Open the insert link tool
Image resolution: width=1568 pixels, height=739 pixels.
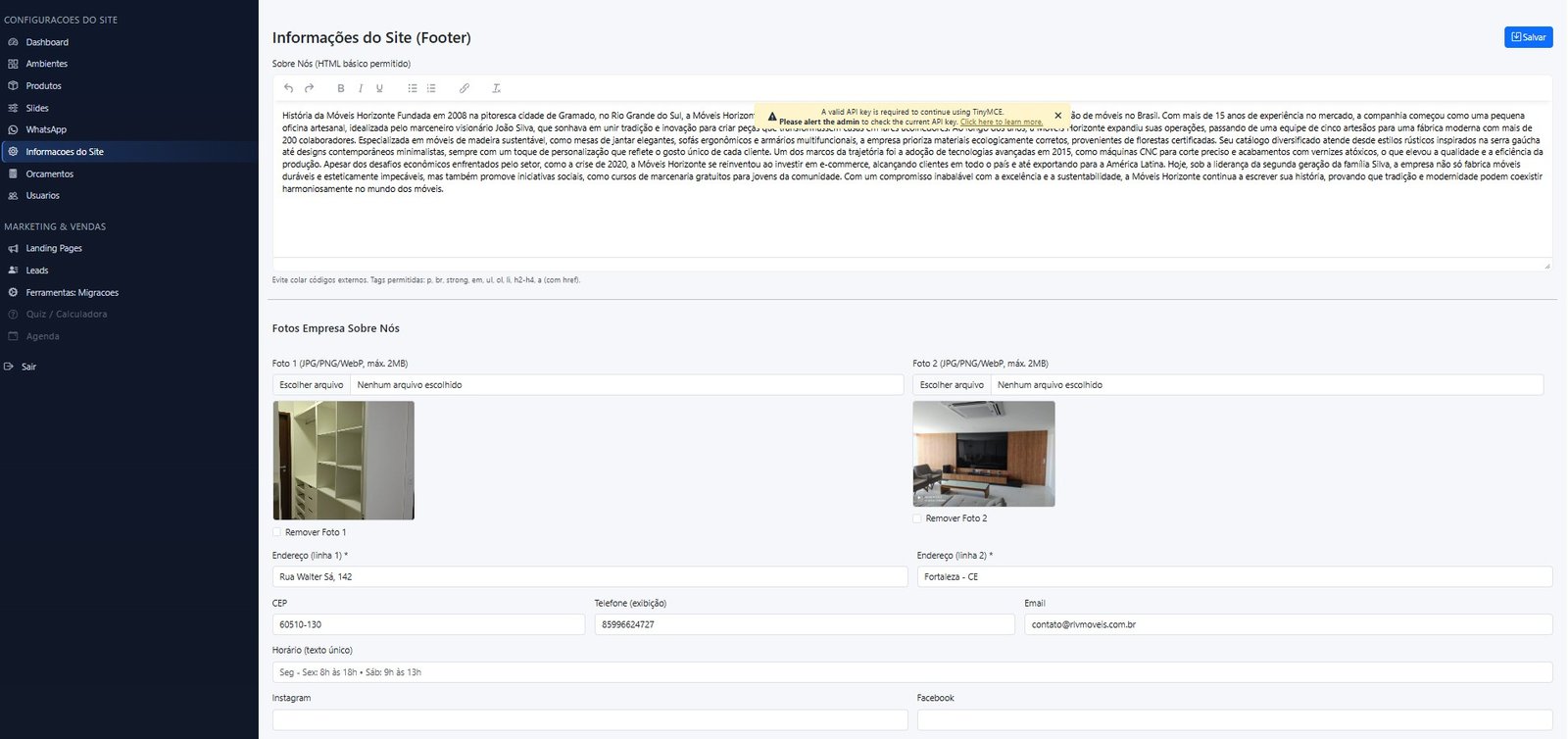pos(465,88)
